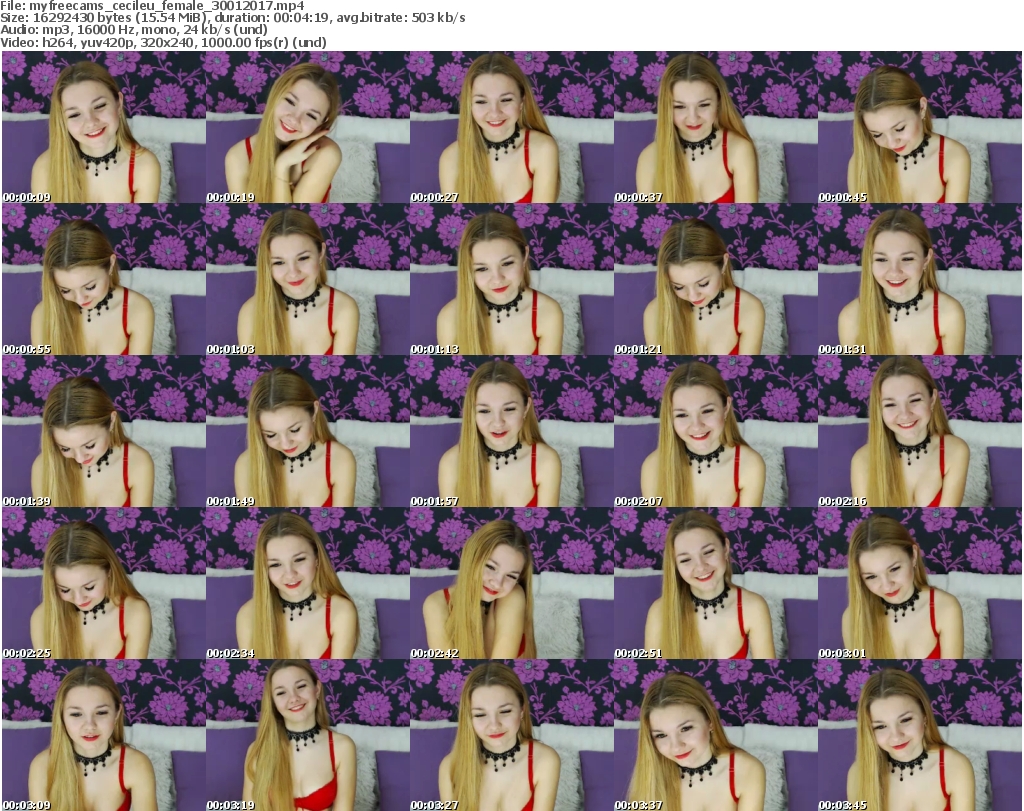
Task: Select the thumbnail timestamped 00:03:19
Action: pos(306,735)
